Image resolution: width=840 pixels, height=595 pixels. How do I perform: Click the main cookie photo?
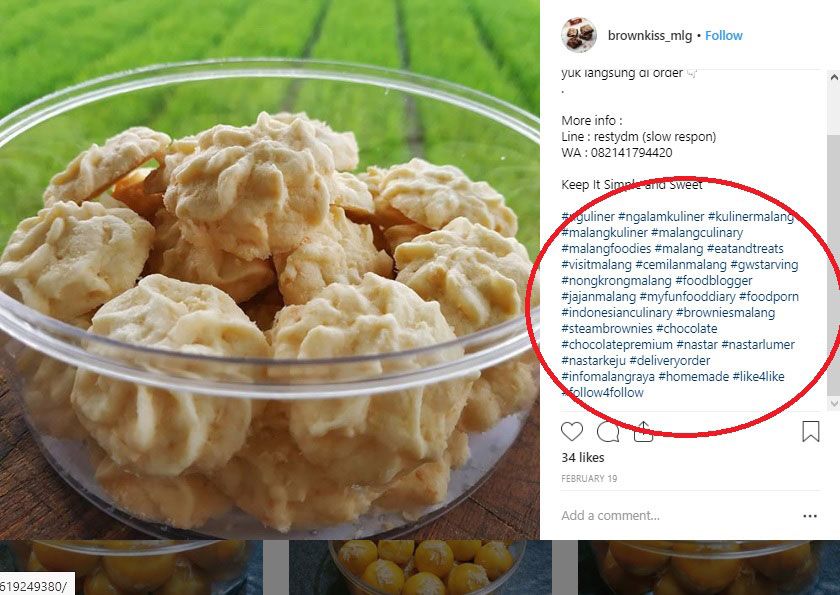[x=269, y=269]
